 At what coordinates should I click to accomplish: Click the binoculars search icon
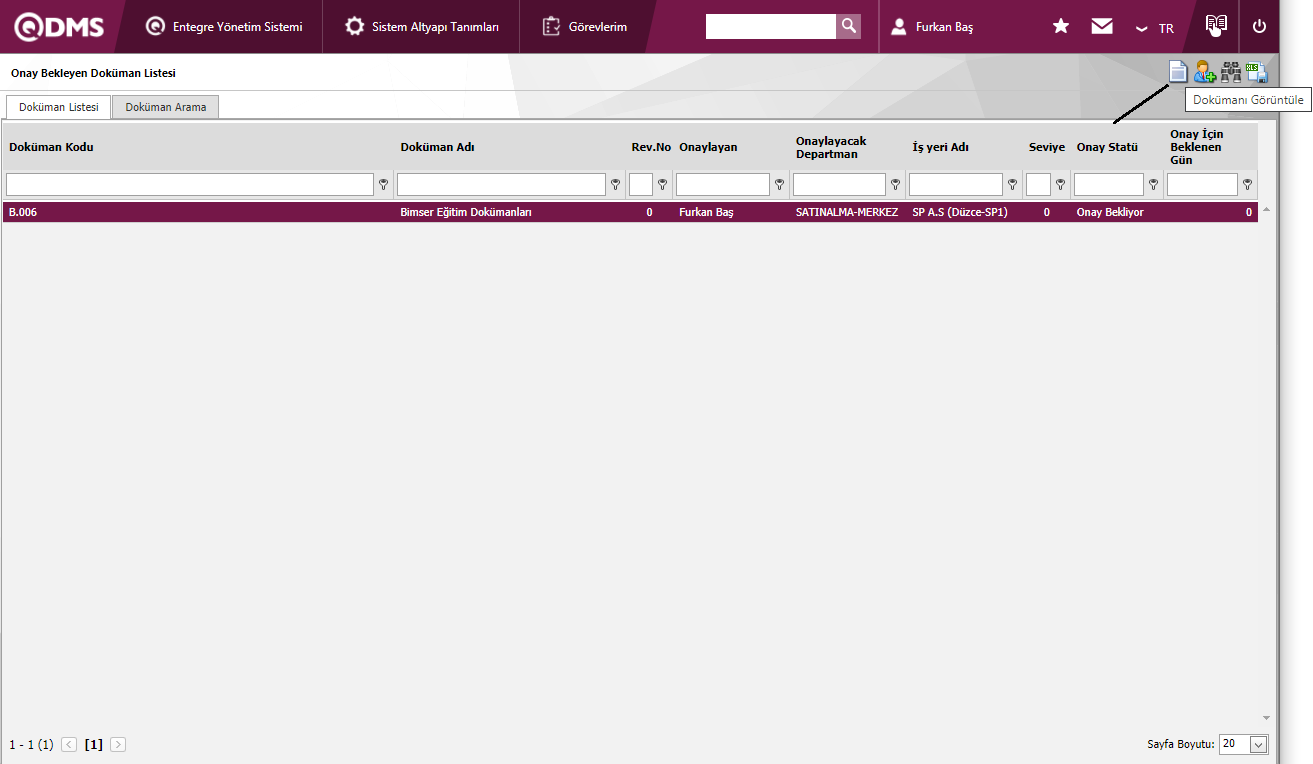tap(1231, 72)
